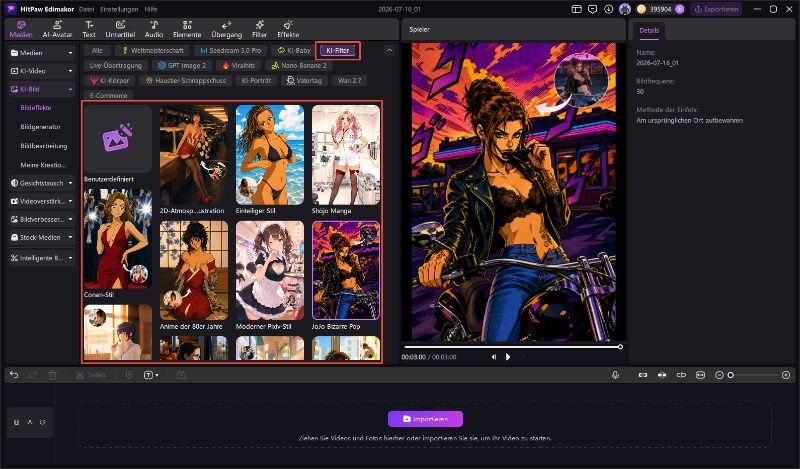This screenshot has width=800, height=469.
Task: Select the Wan 2.7 category chip
Action: (349, 80)
